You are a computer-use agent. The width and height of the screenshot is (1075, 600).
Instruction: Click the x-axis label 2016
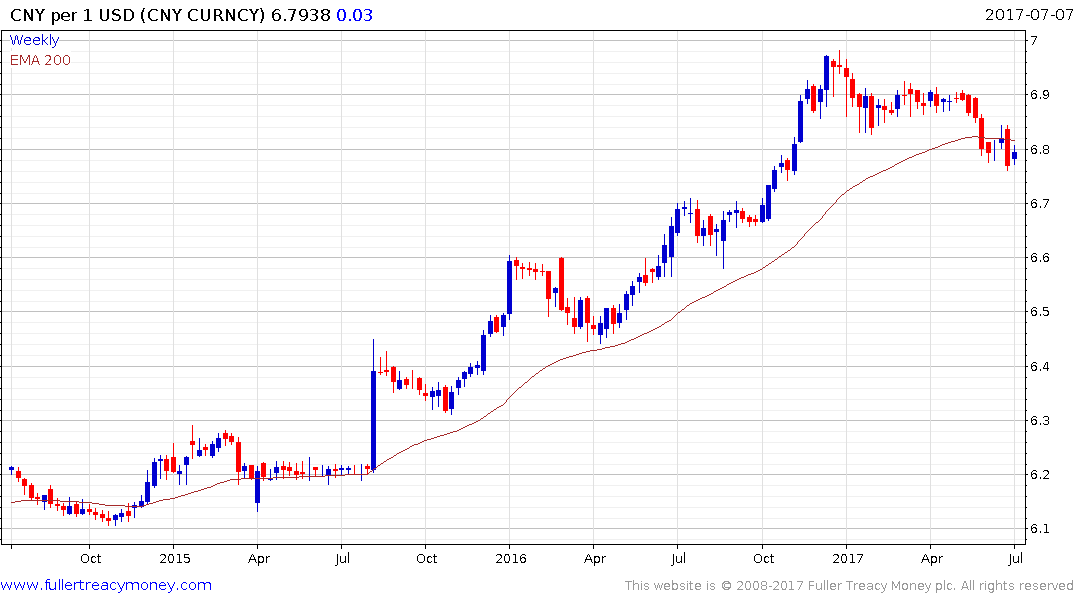(x=511, y=558)
